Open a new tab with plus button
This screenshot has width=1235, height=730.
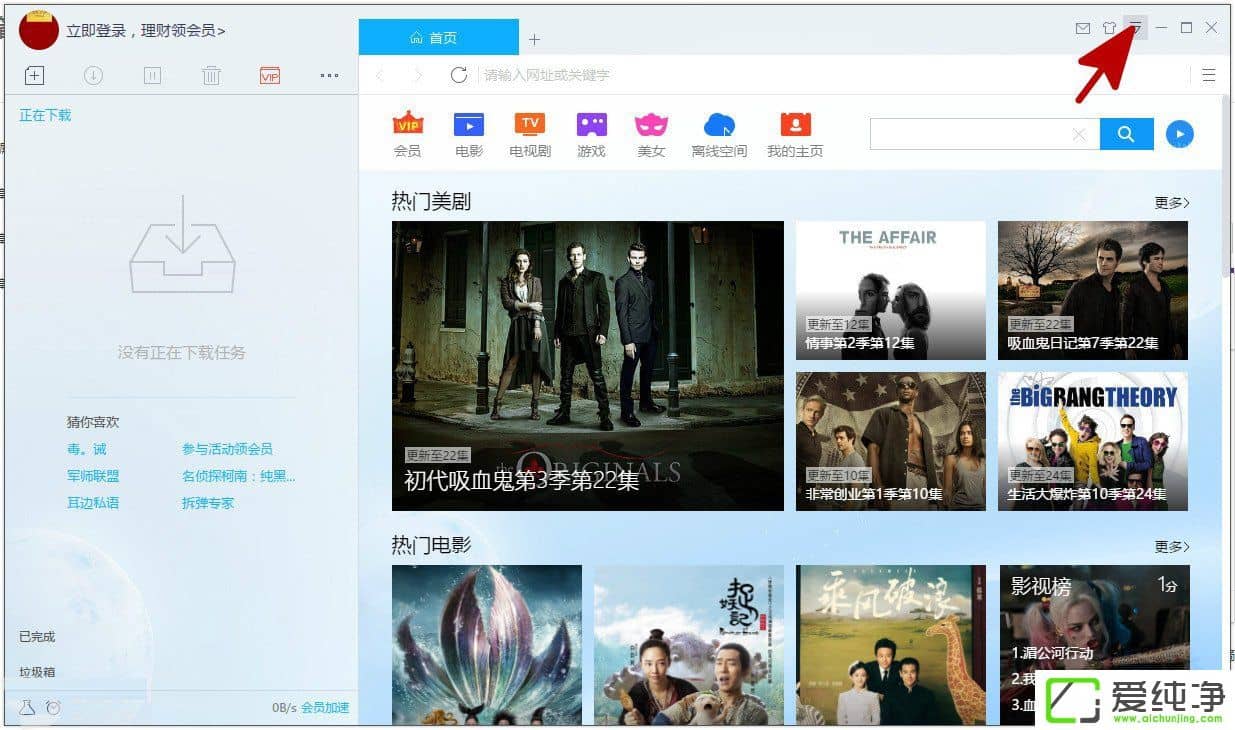tap(534, 39)
